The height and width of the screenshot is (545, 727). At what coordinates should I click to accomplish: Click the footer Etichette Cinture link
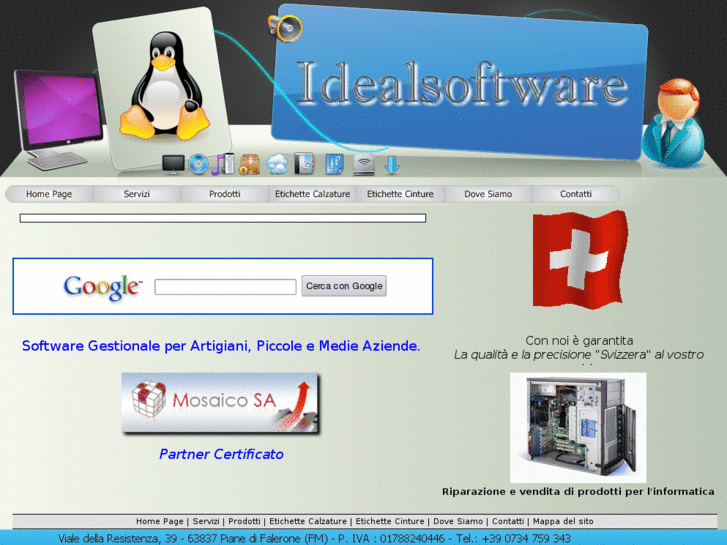coord(390,521)
